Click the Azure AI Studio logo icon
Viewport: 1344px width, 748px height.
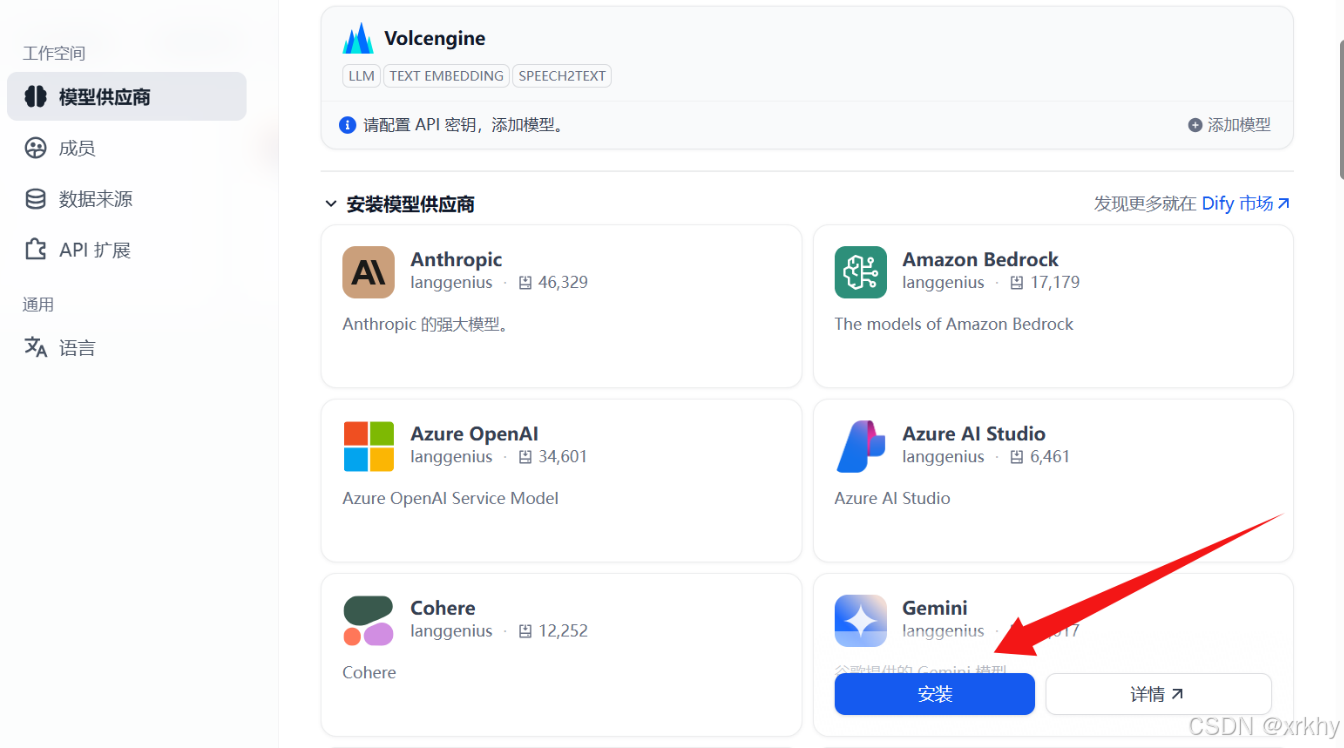860,446
